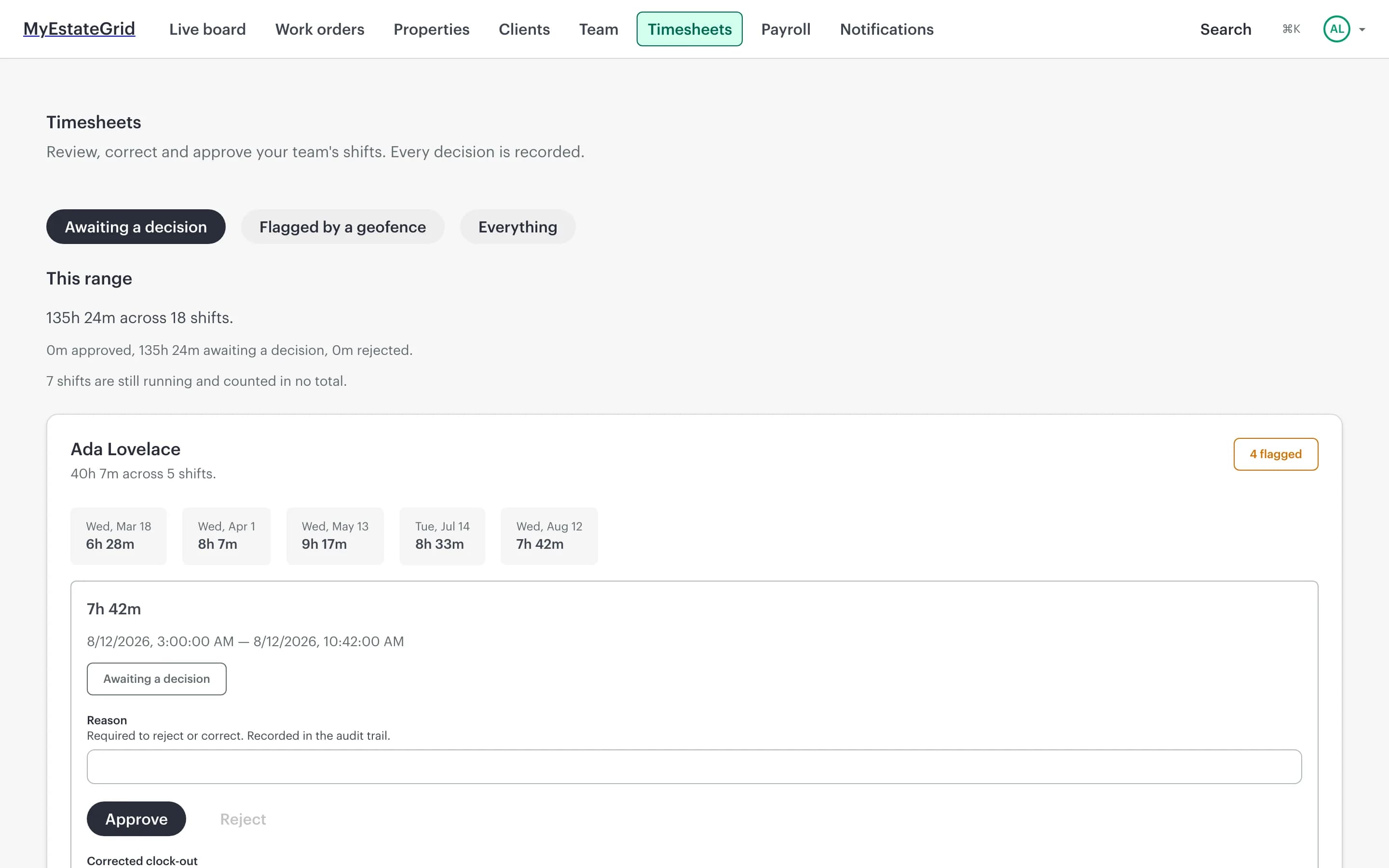Select the Timesheets nav item
Image resolution: width=1389 pixels, height=868 pixels.
[x=689, y=29]
